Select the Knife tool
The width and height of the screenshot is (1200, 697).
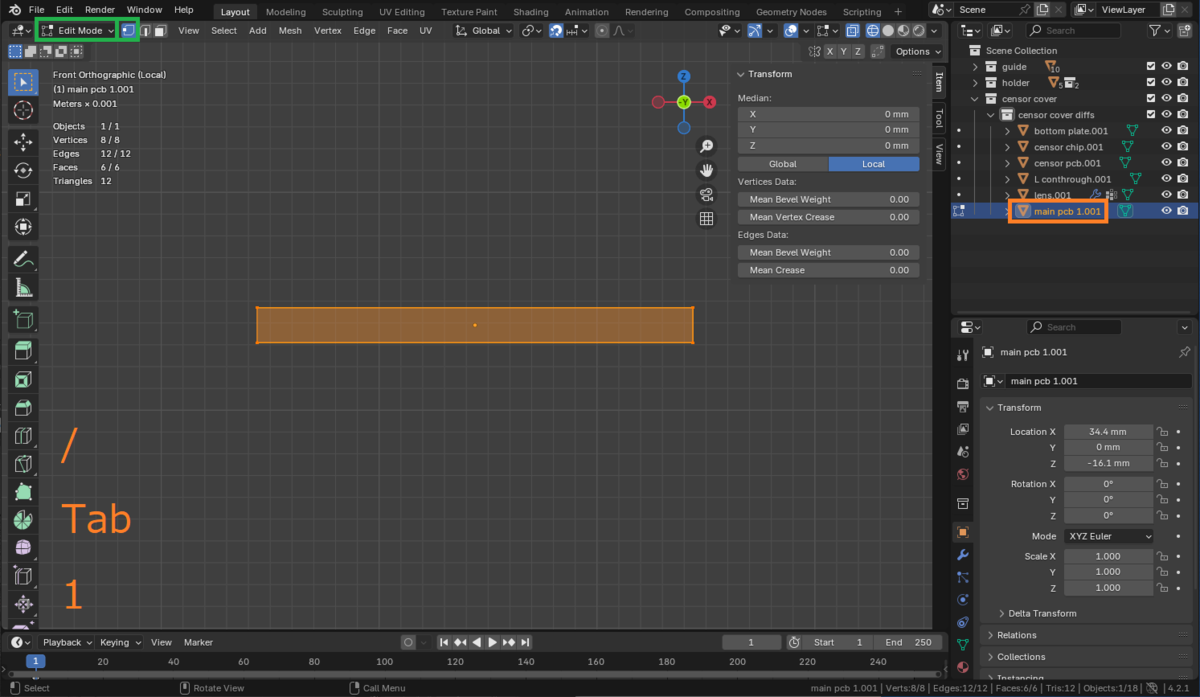22,464
